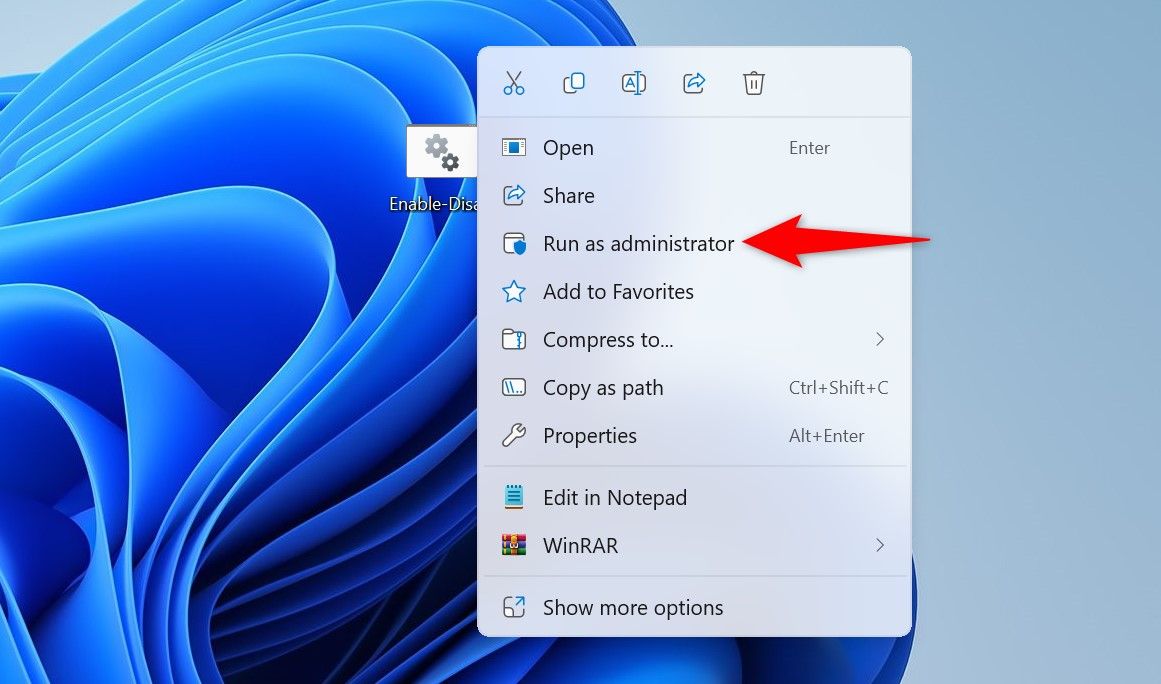This screenshot has height=684, width=1161.
Task: Expand the Compress to... submenu arrow
Action: [880, 339]
